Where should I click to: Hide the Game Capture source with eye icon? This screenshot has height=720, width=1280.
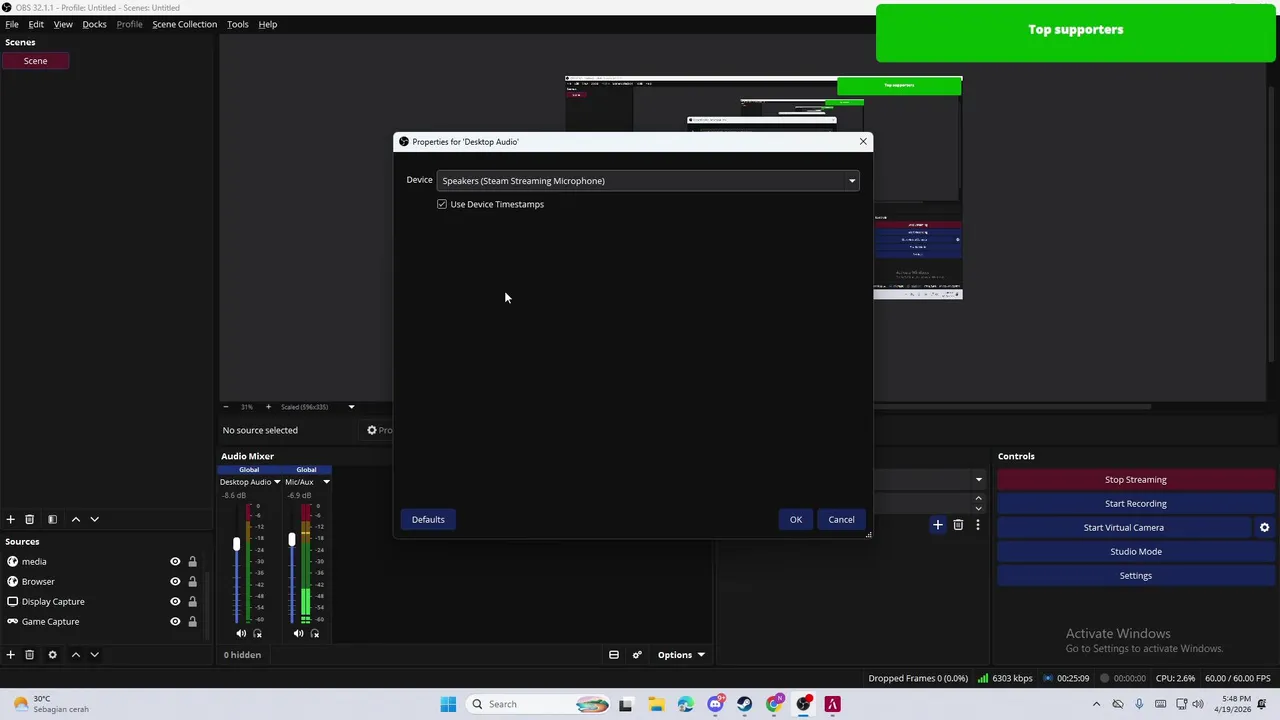coord(175,621)
